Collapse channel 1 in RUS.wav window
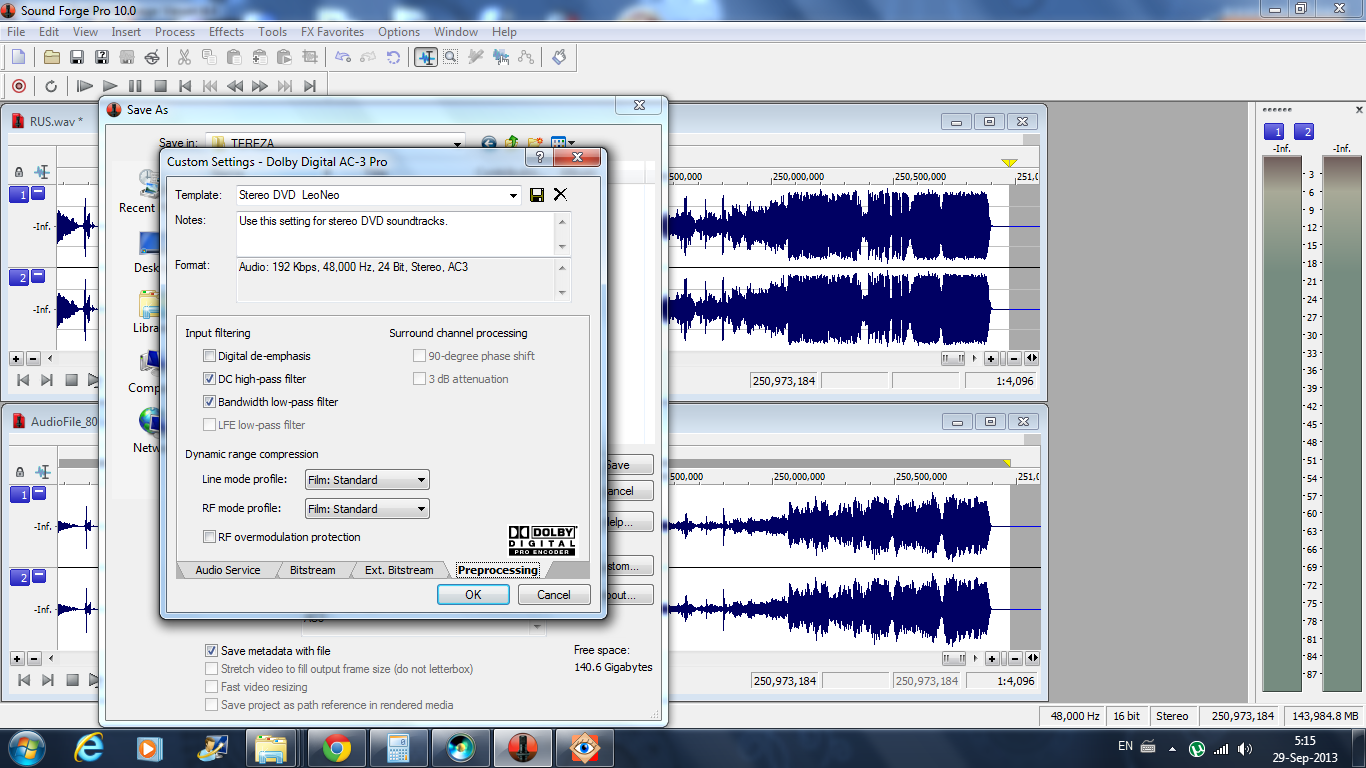 click(x=38, y=193)
